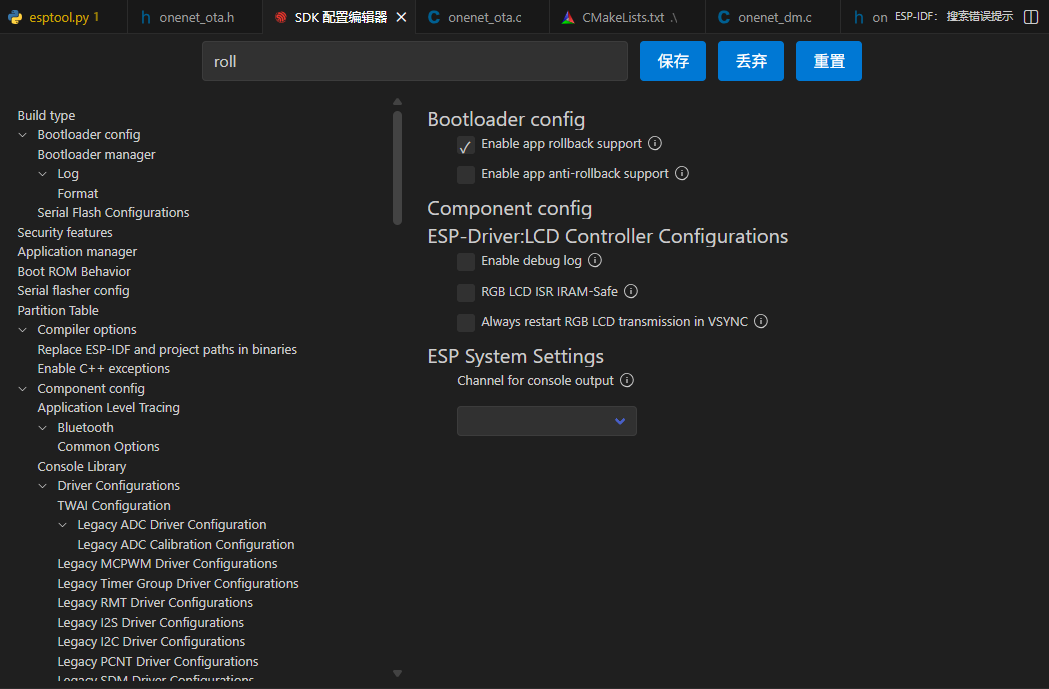This screenshot has height=689, width=1049.
Task: Open info for Enable app anti-rollback support
Action: pos(681,174)
